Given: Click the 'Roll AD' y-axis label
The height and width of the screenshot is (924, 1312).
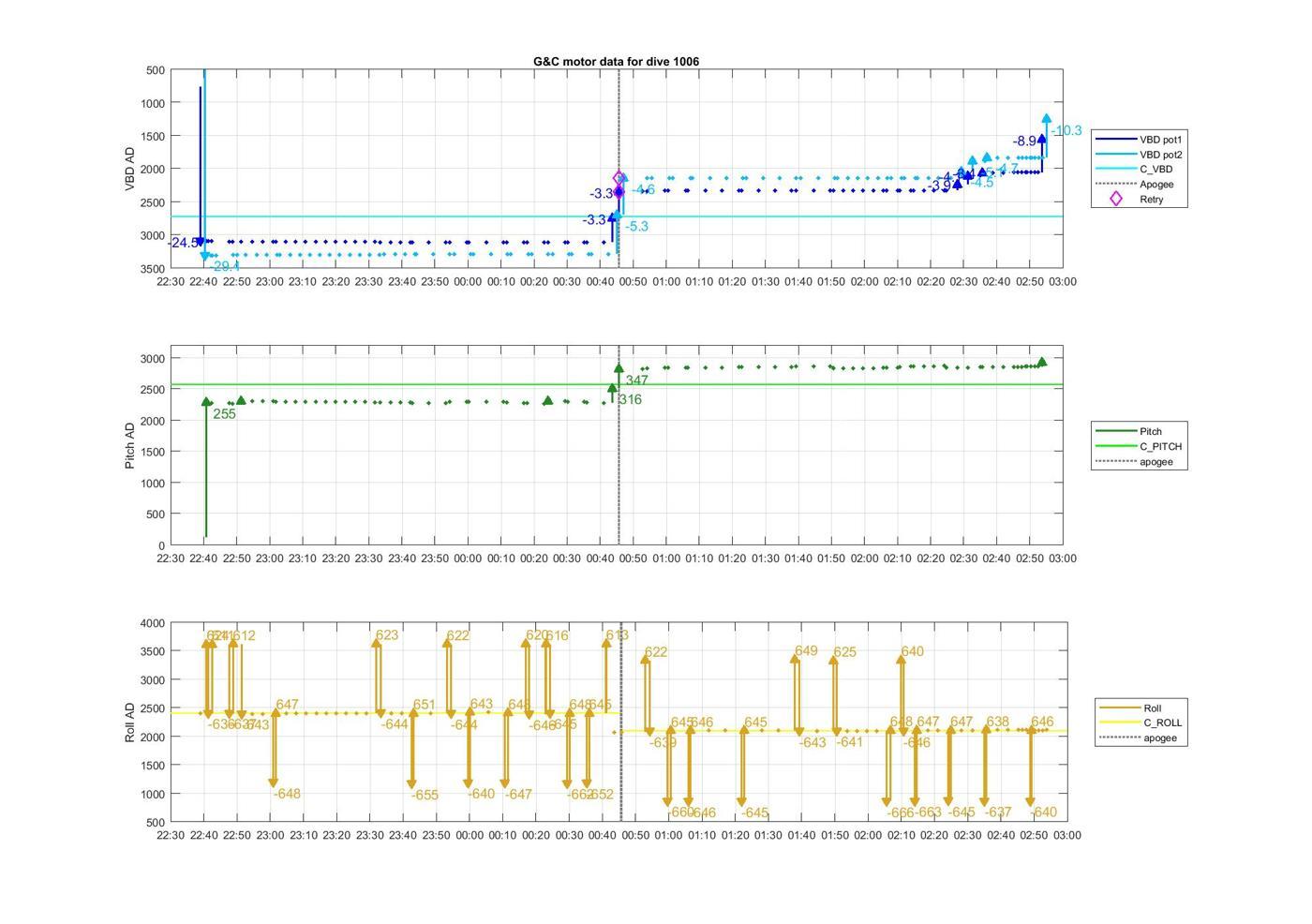Looking at the screenshot, I should coord(130,723).
